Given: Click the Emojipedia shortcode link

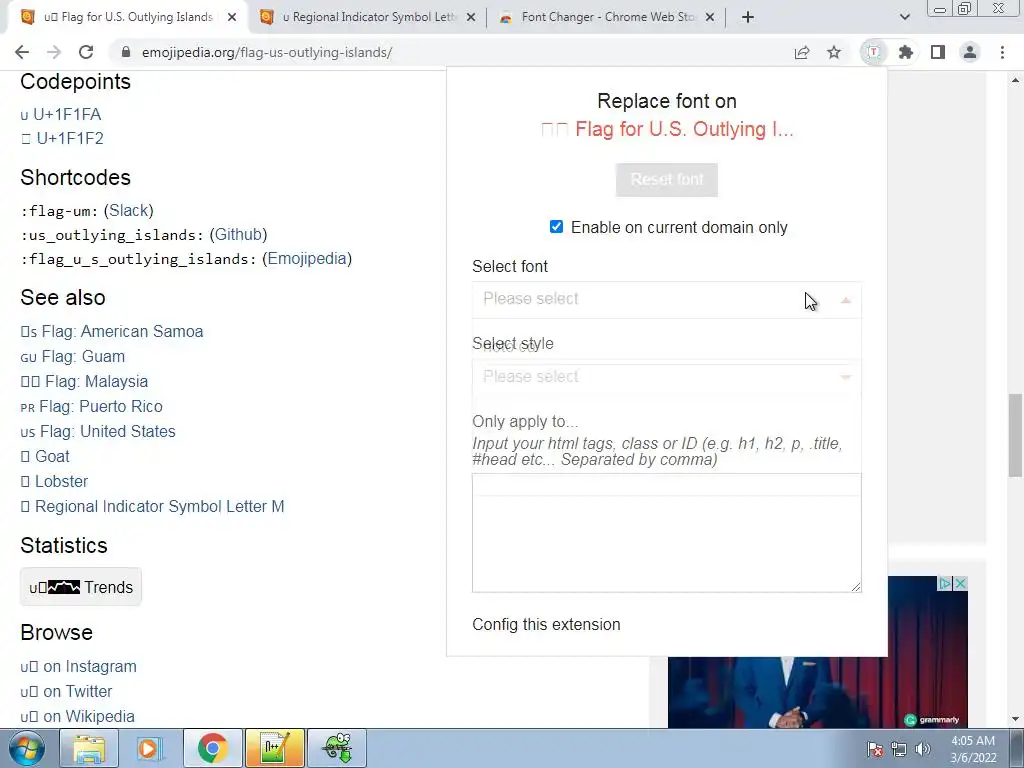Looking at the screenshot, I should 307,259.
